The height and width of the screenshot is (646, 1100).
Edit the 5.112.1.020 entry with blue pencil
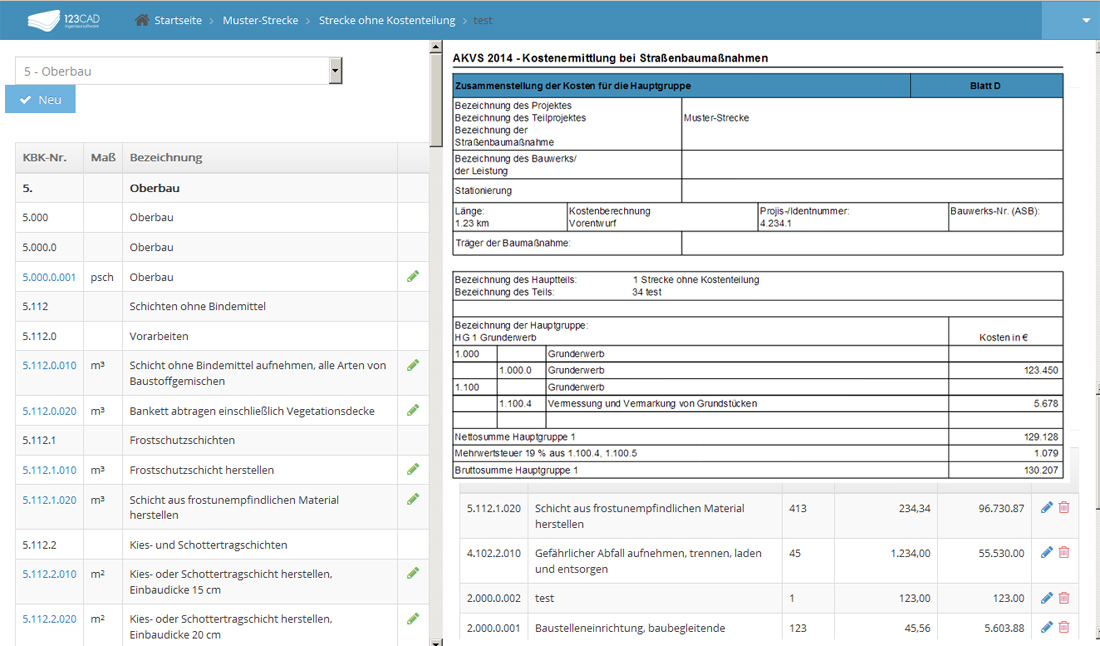1047,508
